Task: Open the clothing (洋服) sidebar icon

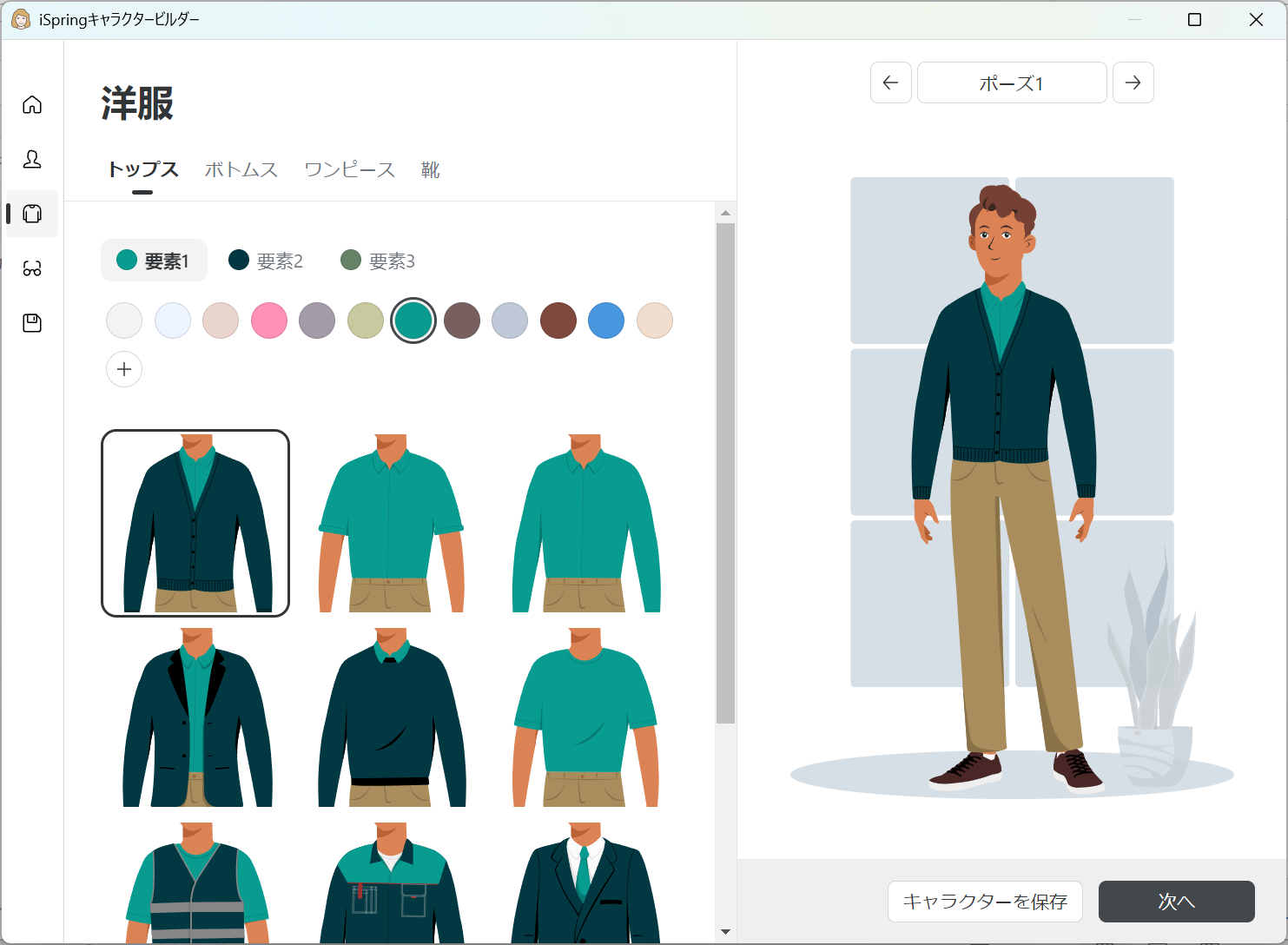Action: (32, 215)
